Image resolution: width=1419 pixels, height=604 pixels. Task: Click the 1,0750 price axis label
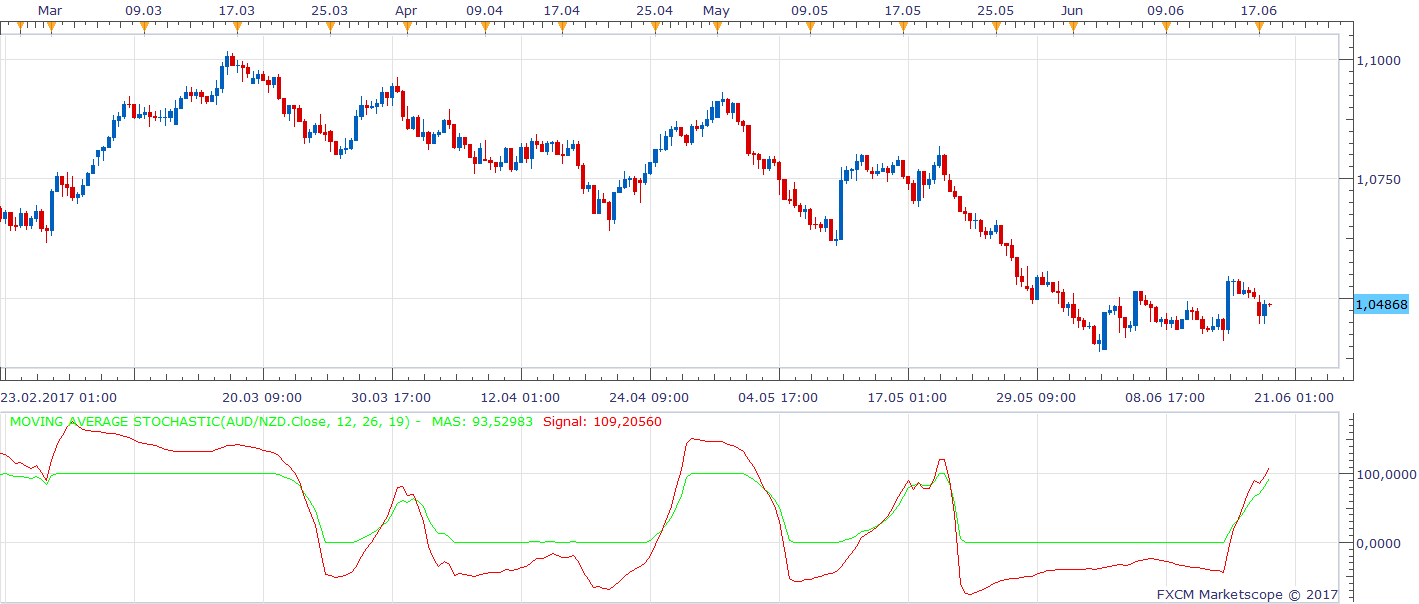tap(1379, 180)
